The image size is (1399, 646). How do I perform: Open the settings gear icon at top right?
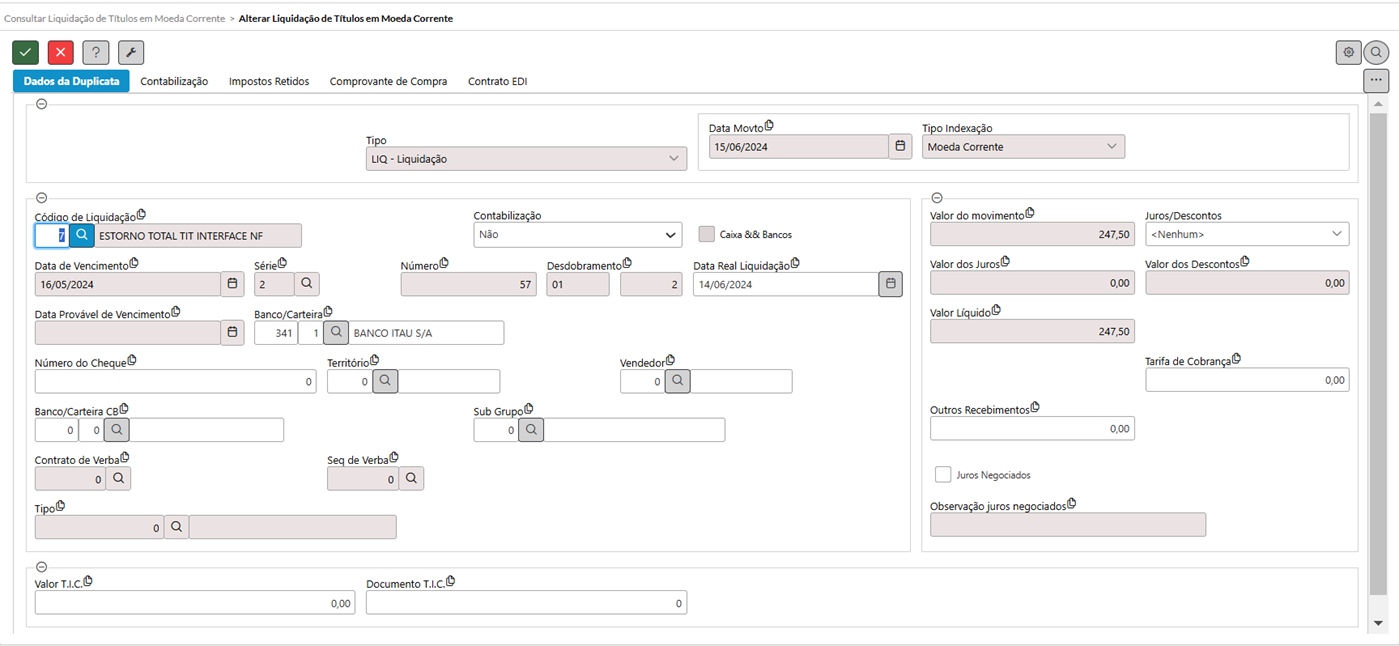tap(1348, 52)
